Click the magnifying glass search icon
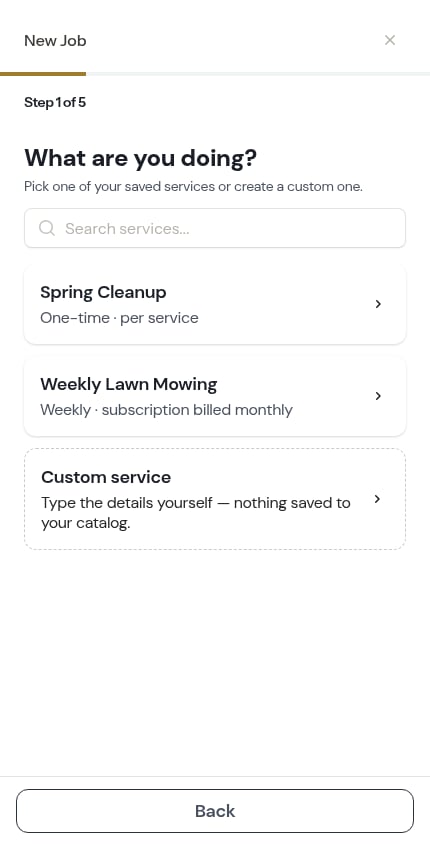 point(47,228)
